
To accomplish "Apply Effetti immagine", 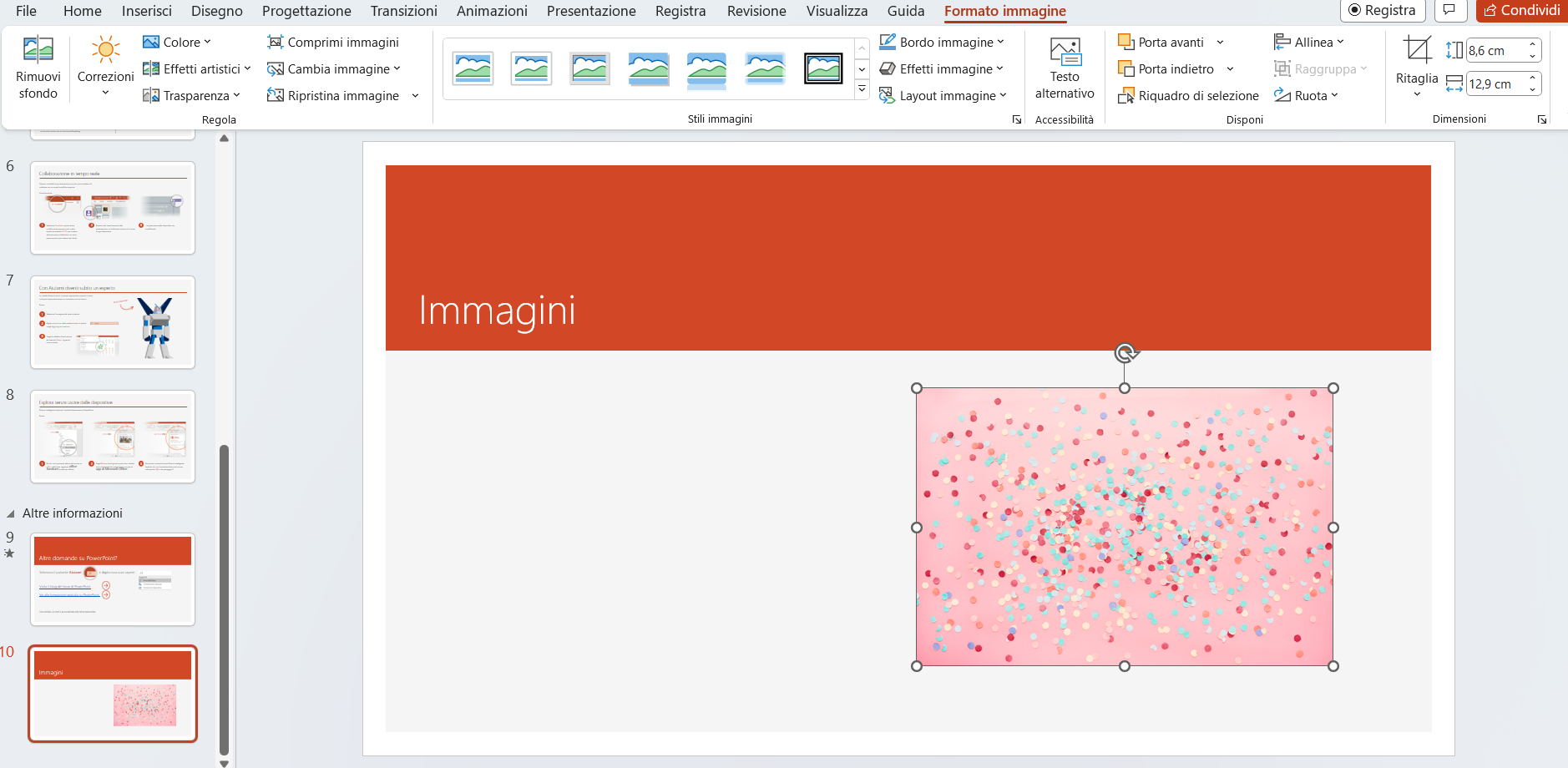I will point(942,68).
